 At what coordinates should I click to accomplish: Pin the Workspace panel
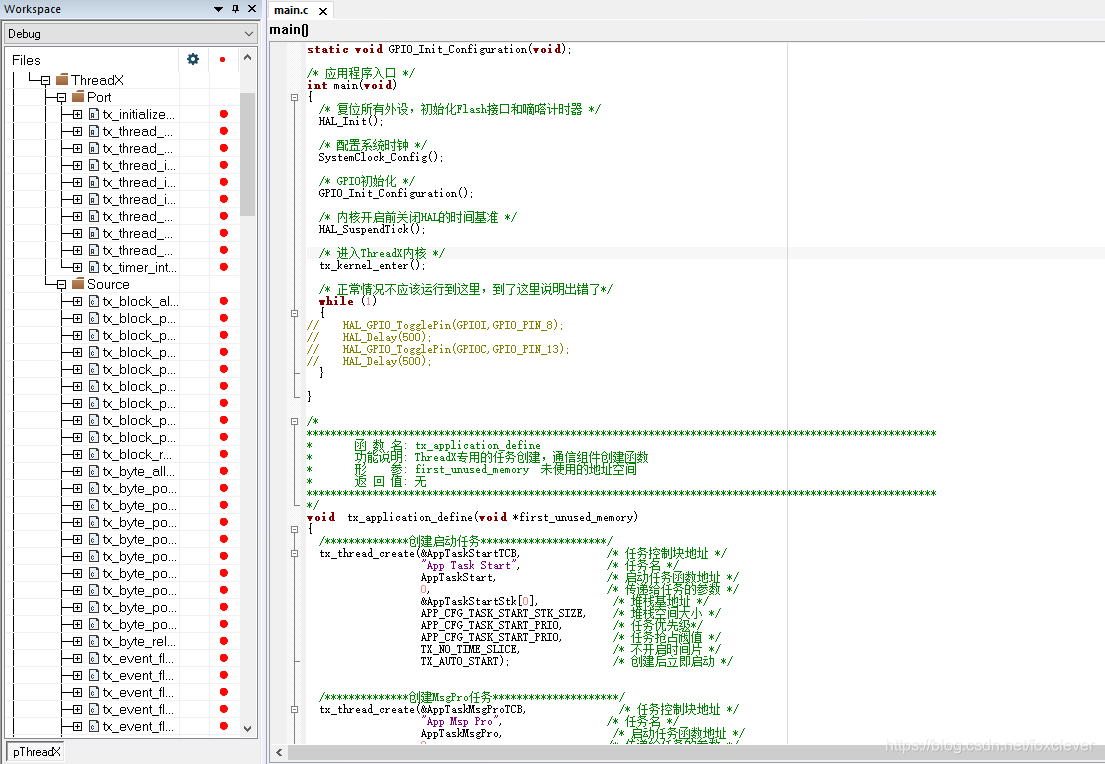point(235,9)
